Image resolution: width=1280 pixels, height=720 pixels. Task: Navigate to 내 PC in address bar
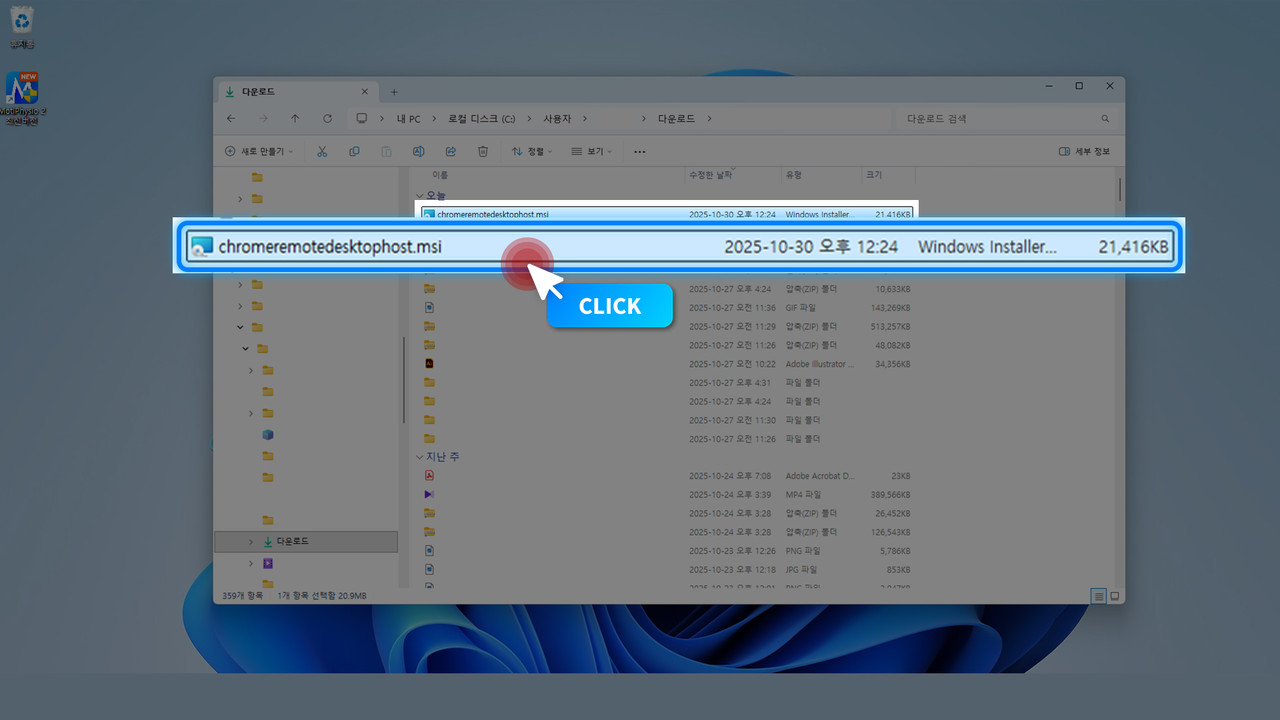pyautogui.click(x=408, y=119)
